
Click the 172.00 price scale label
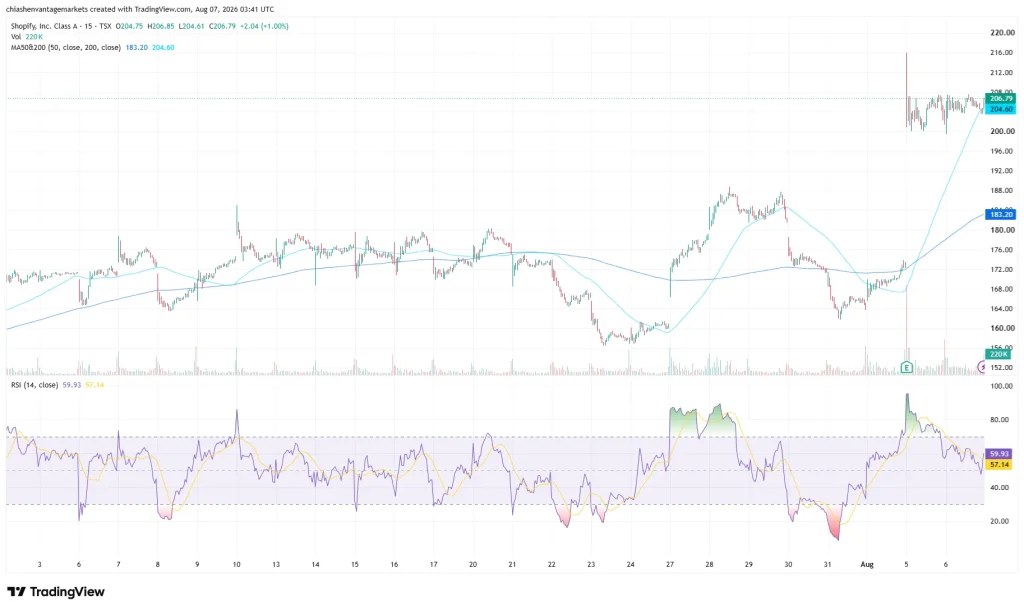coord(1001,269)
